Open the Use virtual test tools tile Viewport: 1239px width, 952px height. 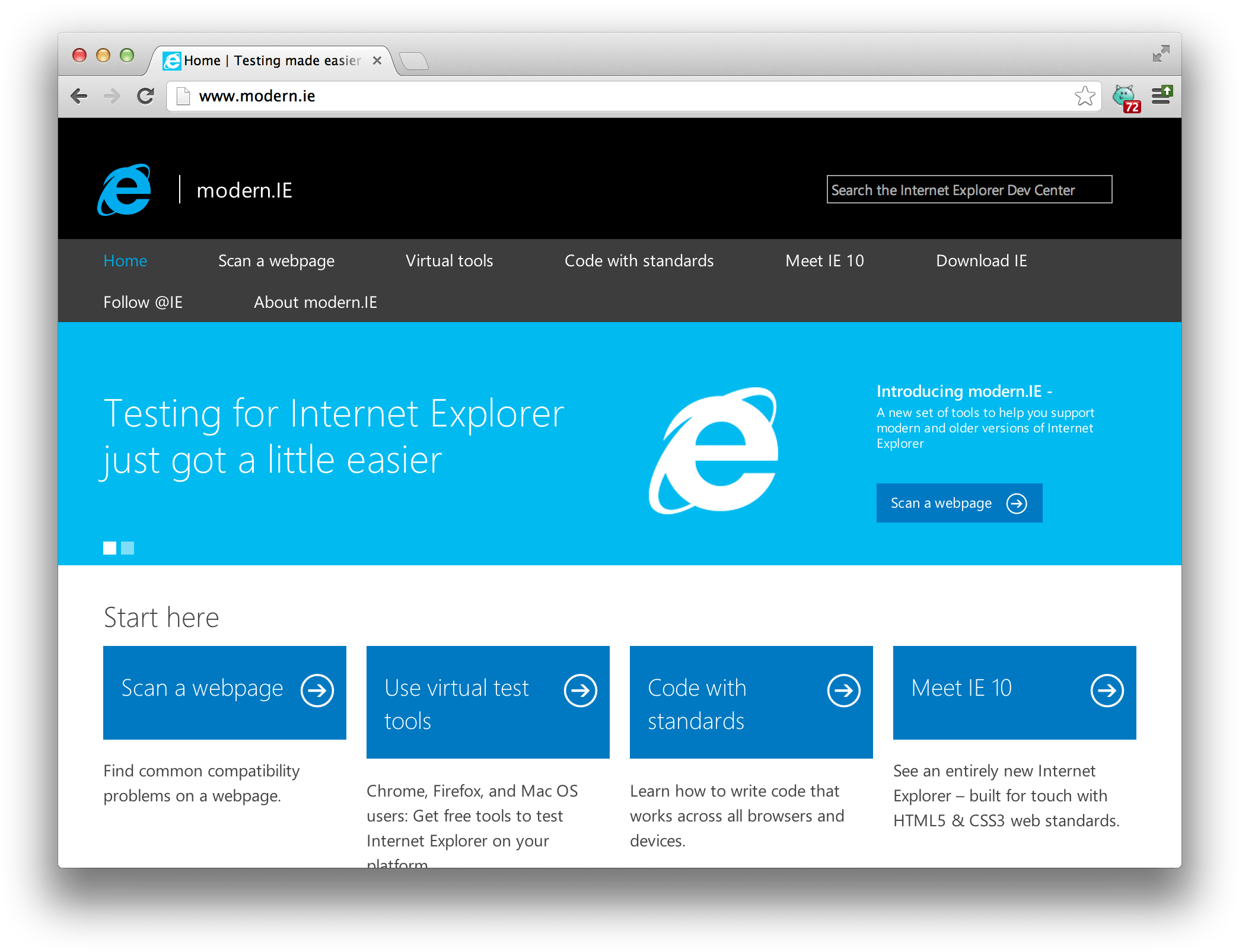[x=488, y=702]
